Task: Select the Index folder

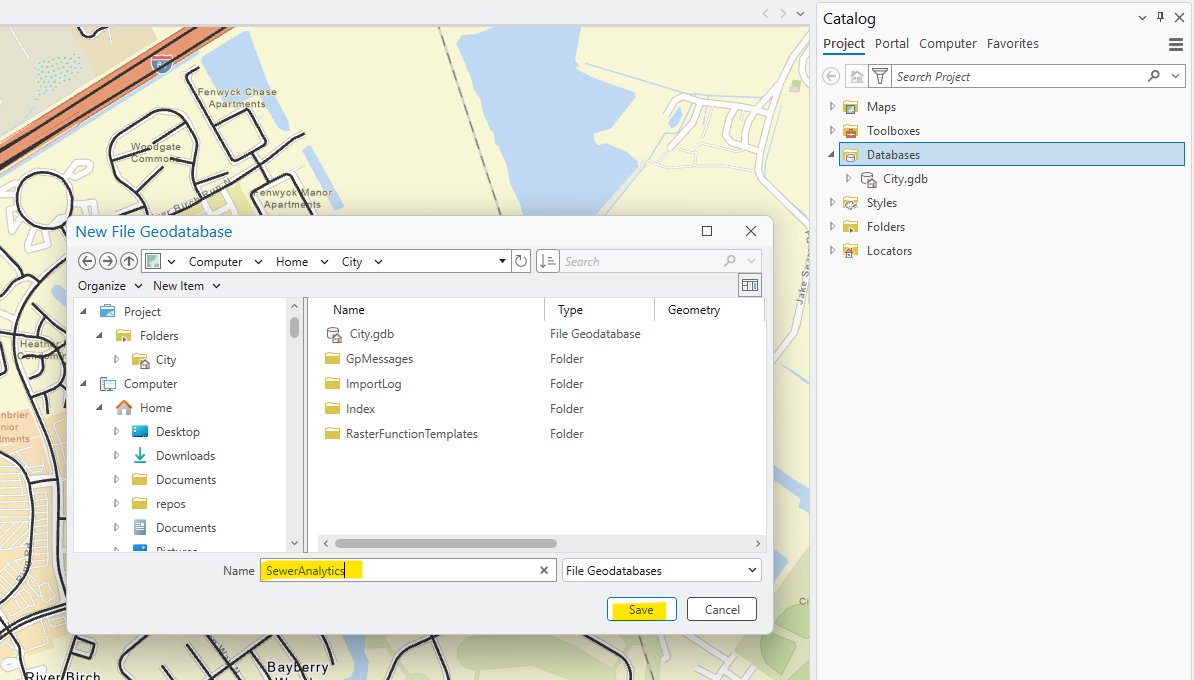Action: (360, 409)
